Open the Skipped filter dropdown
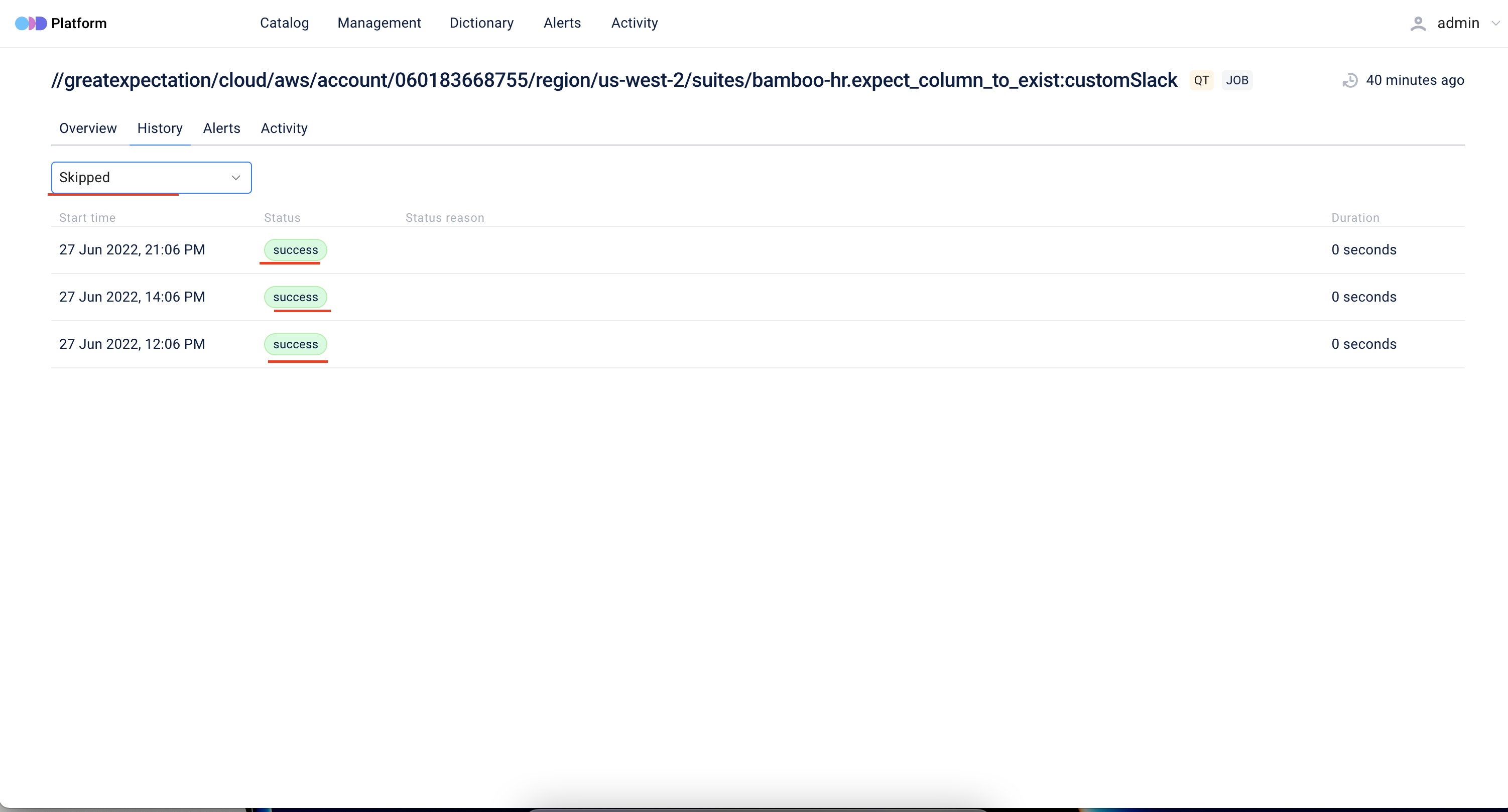 pos(151,177)
